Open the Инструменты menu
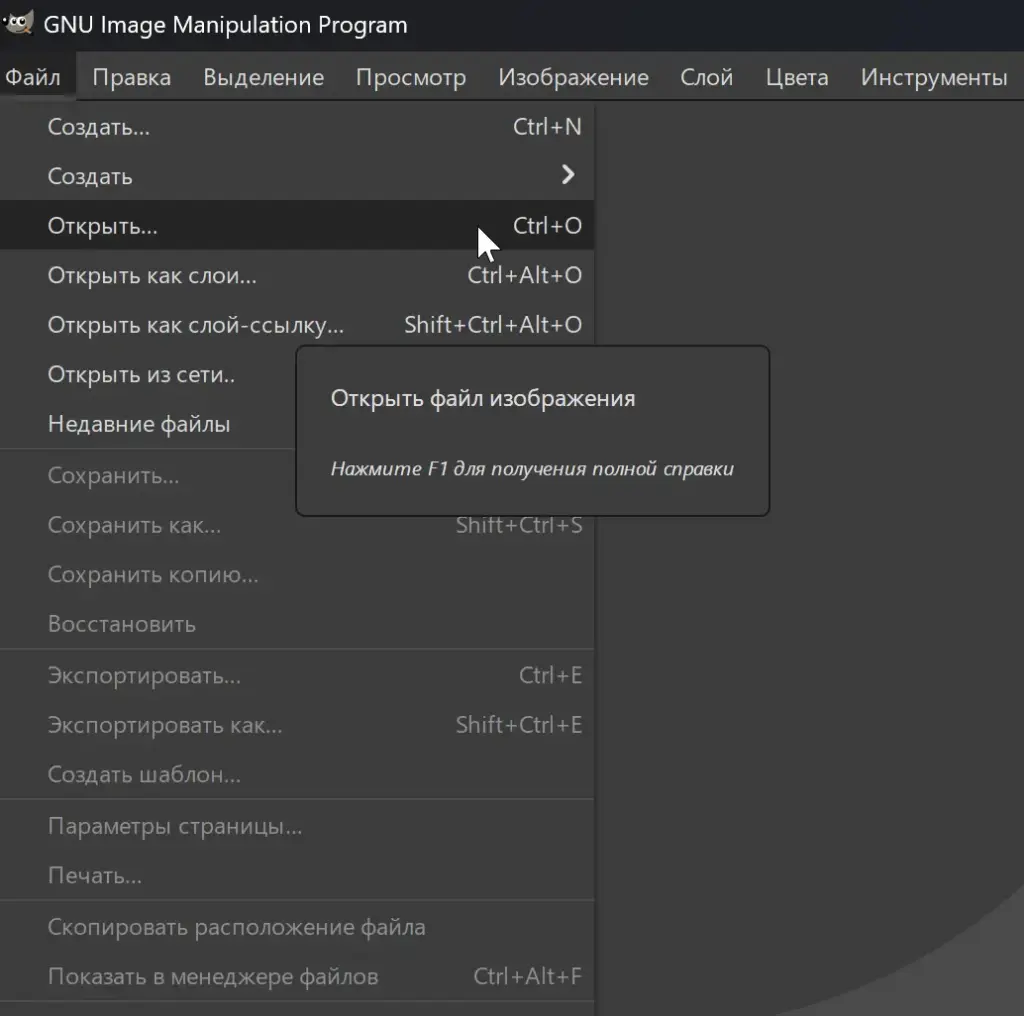 pyautogui.click(x=934, y=77)
